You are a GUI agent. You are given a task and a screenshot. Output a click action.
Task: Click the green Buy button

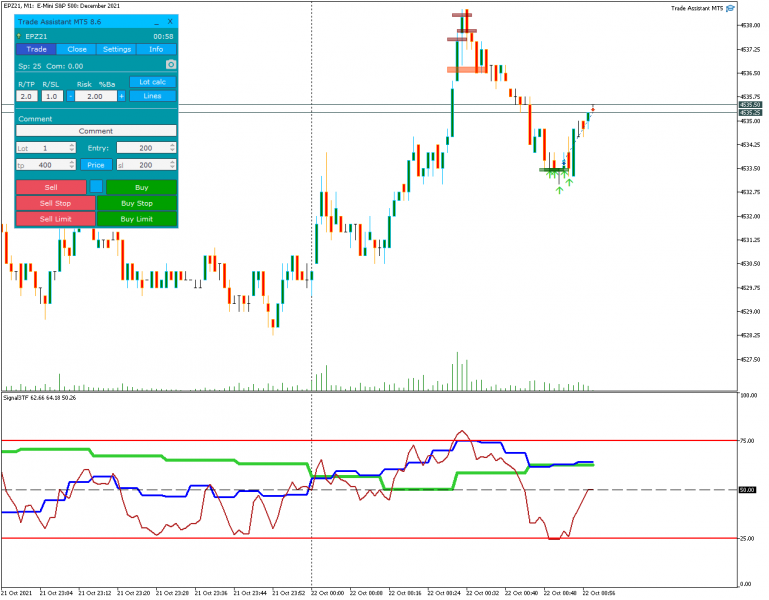(x=141, y=187)
